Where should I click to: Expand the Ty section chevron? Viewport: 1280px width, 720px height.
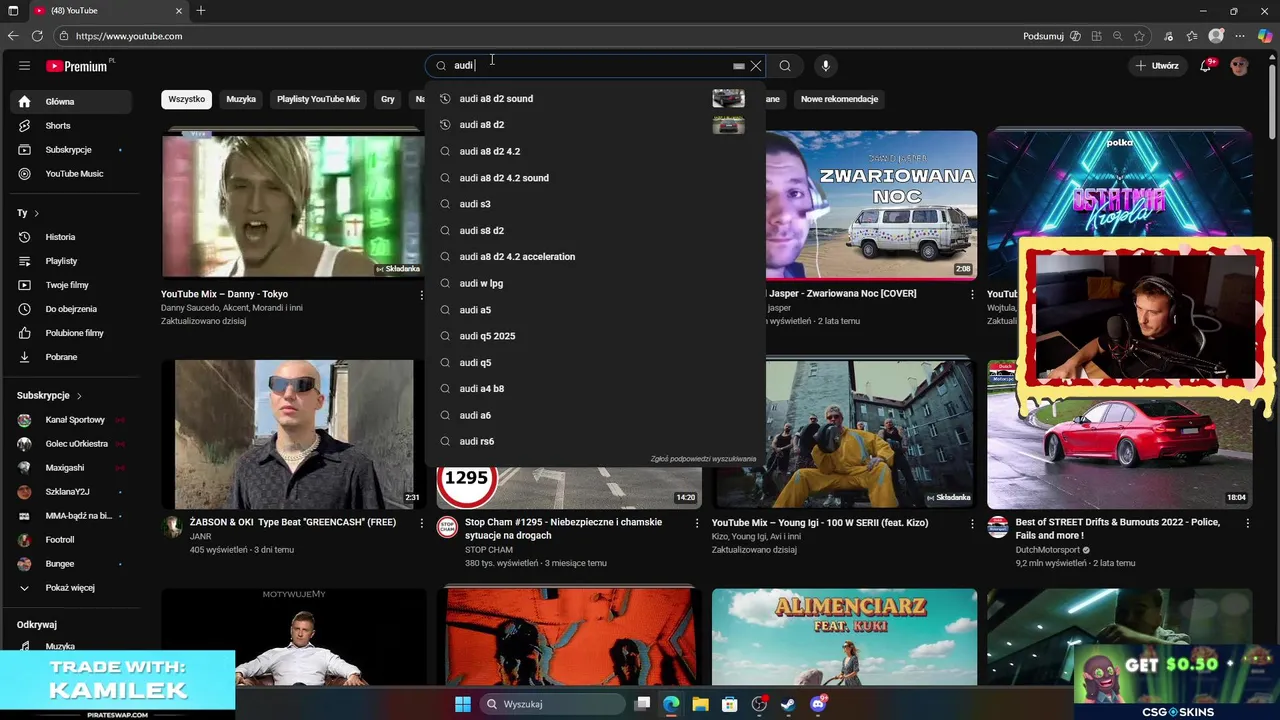(x=36, y=213)
